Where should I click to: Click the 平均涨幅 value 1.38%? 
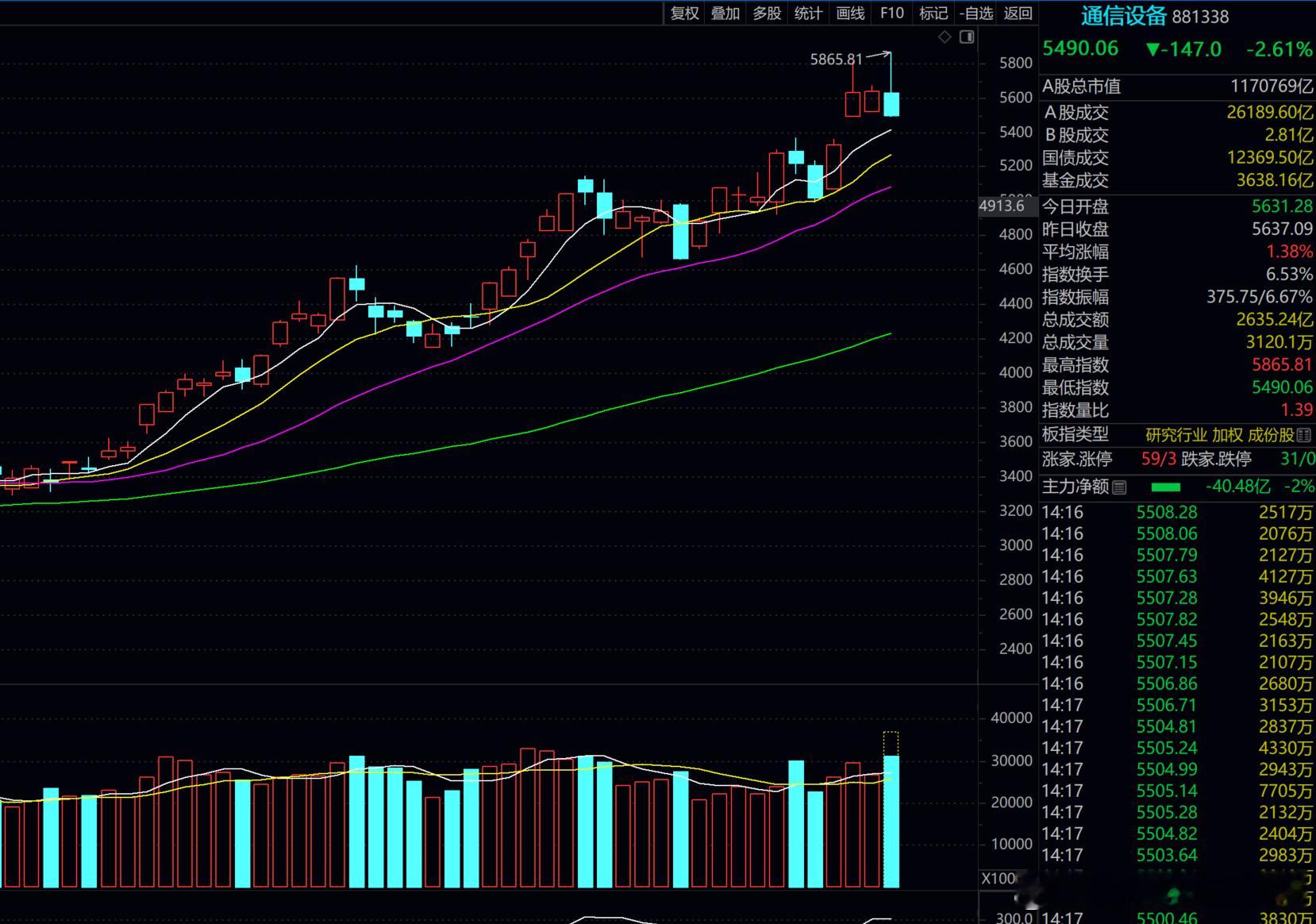1289,252
